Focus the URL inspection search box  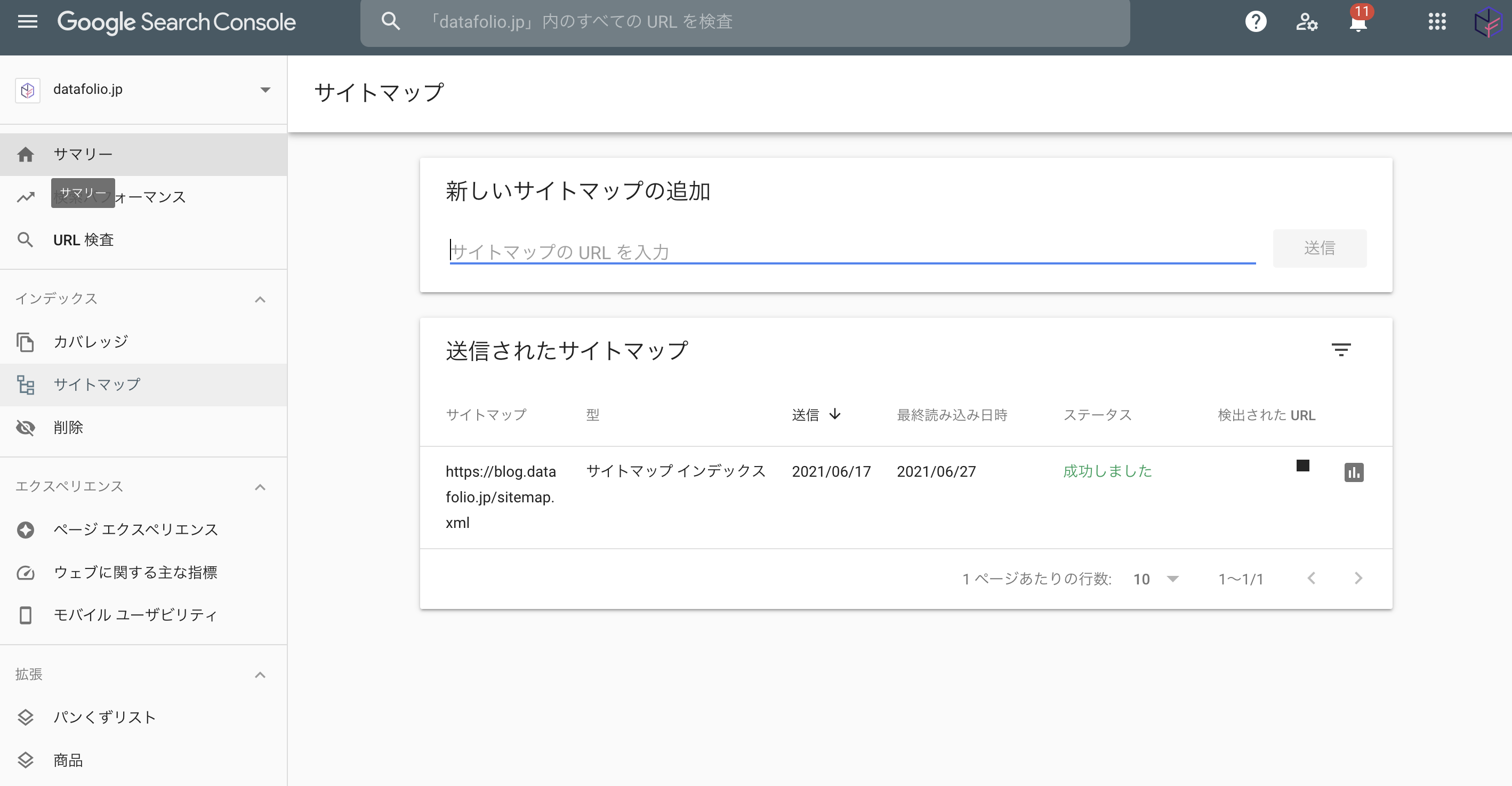click(x=745, y=22)
